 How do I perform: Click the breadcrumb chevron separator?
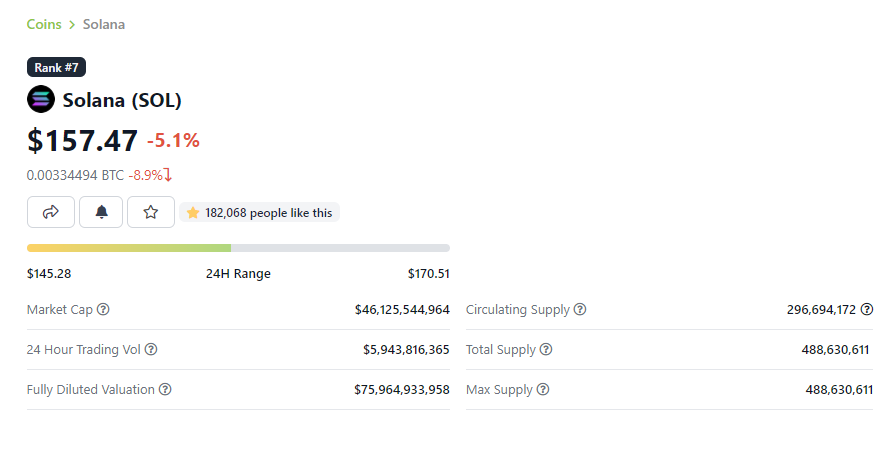pos(72,25)
